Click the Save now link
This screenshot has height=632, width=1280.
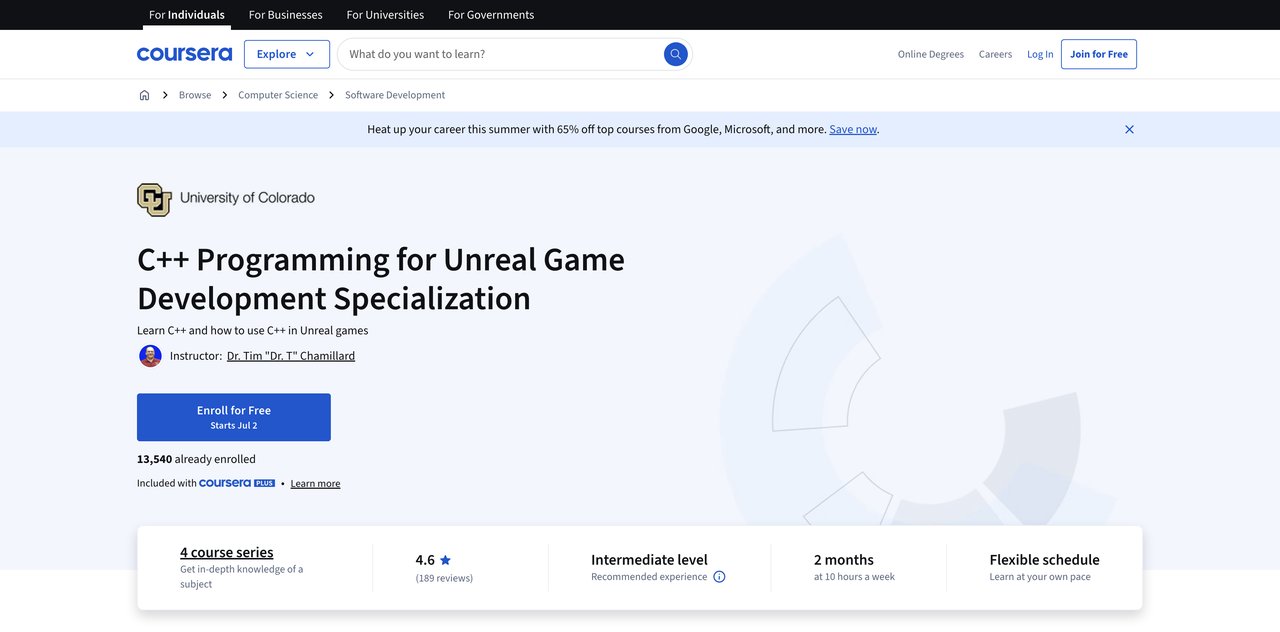coord(853,129)
